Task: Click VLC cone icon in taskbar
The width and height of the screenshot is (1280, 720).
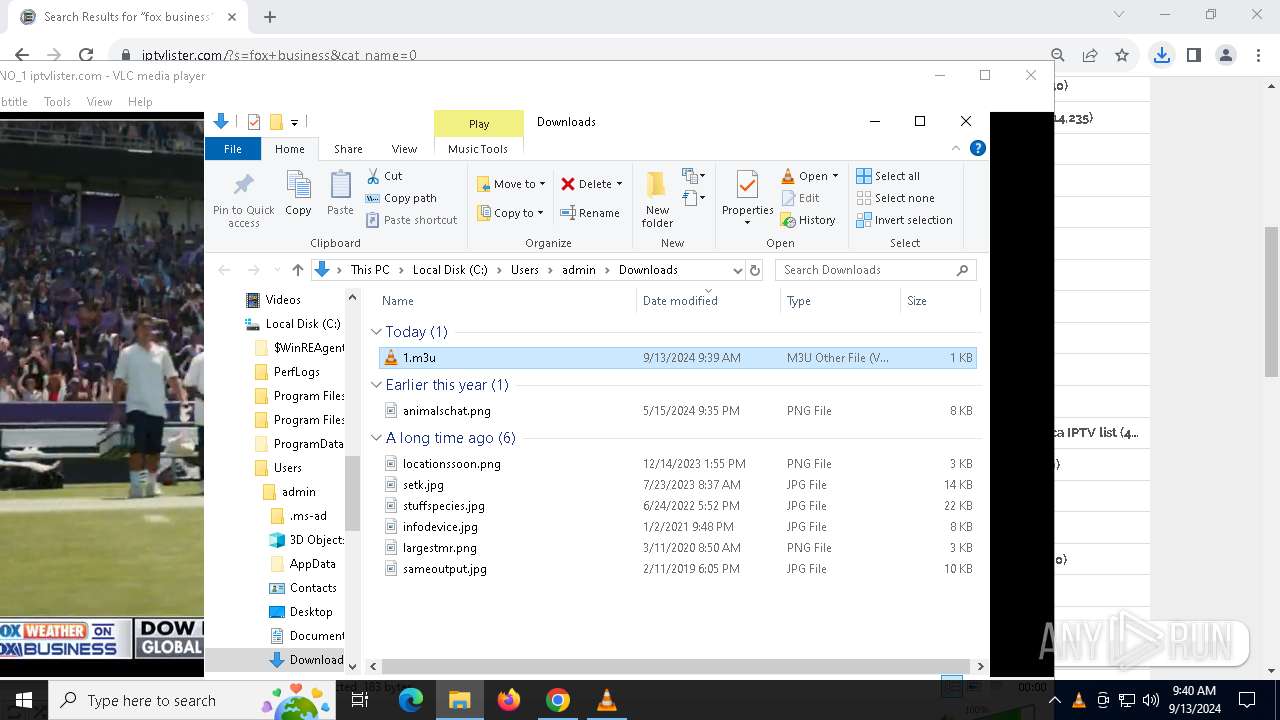Action: click(x=606, y=700)
